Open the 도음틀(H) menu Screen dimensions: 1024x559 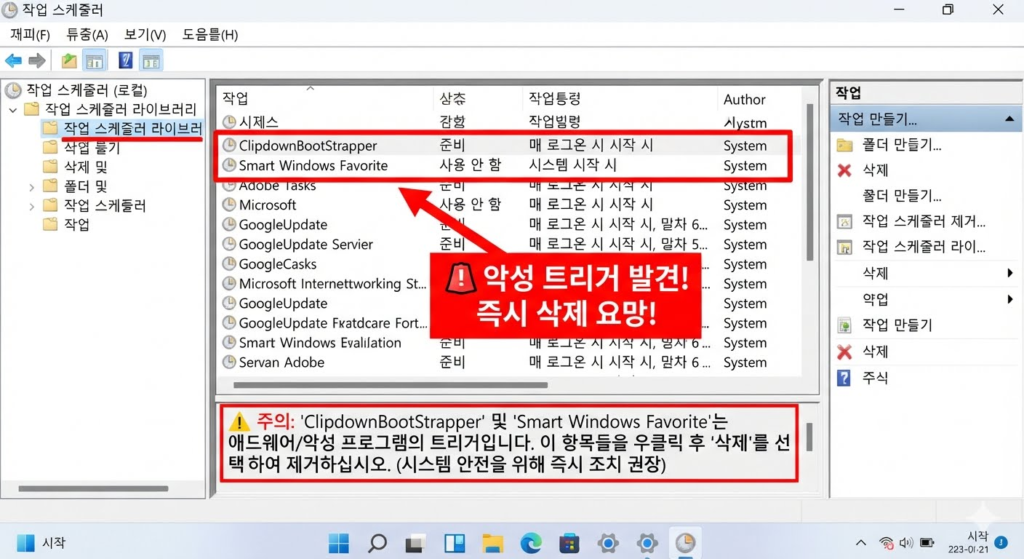[x=210, y=35]
